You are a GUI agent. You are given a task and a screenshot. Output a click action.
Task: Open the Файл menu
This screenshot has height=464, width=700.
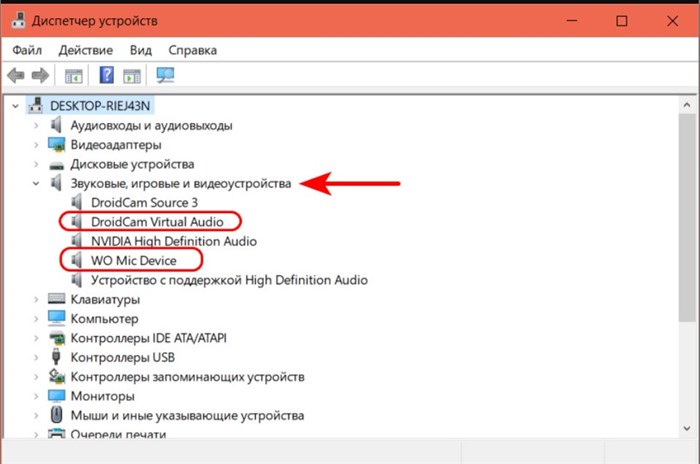[x=27, y=50]
